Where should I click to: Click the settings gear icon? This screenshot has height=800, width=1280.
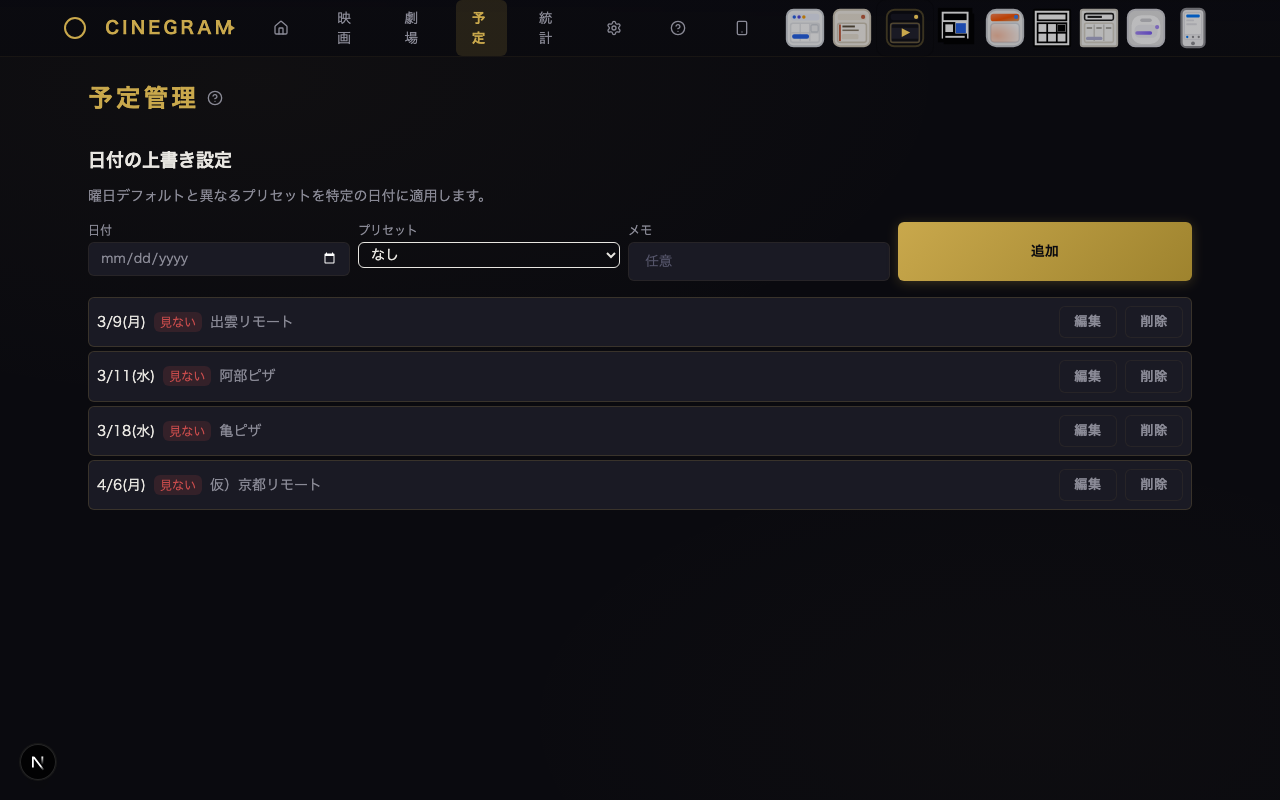click(x=614, y=28)
